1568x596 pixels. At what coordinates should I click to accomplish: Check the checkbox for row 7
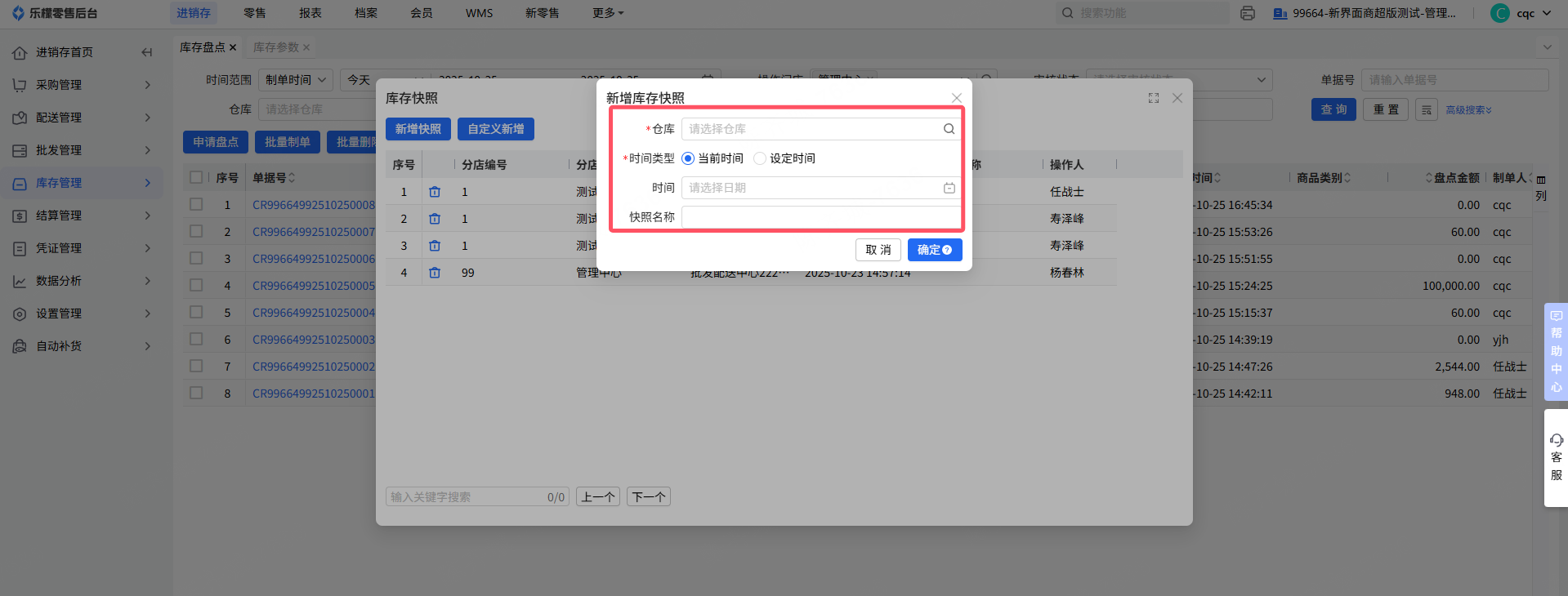point(196,366)
